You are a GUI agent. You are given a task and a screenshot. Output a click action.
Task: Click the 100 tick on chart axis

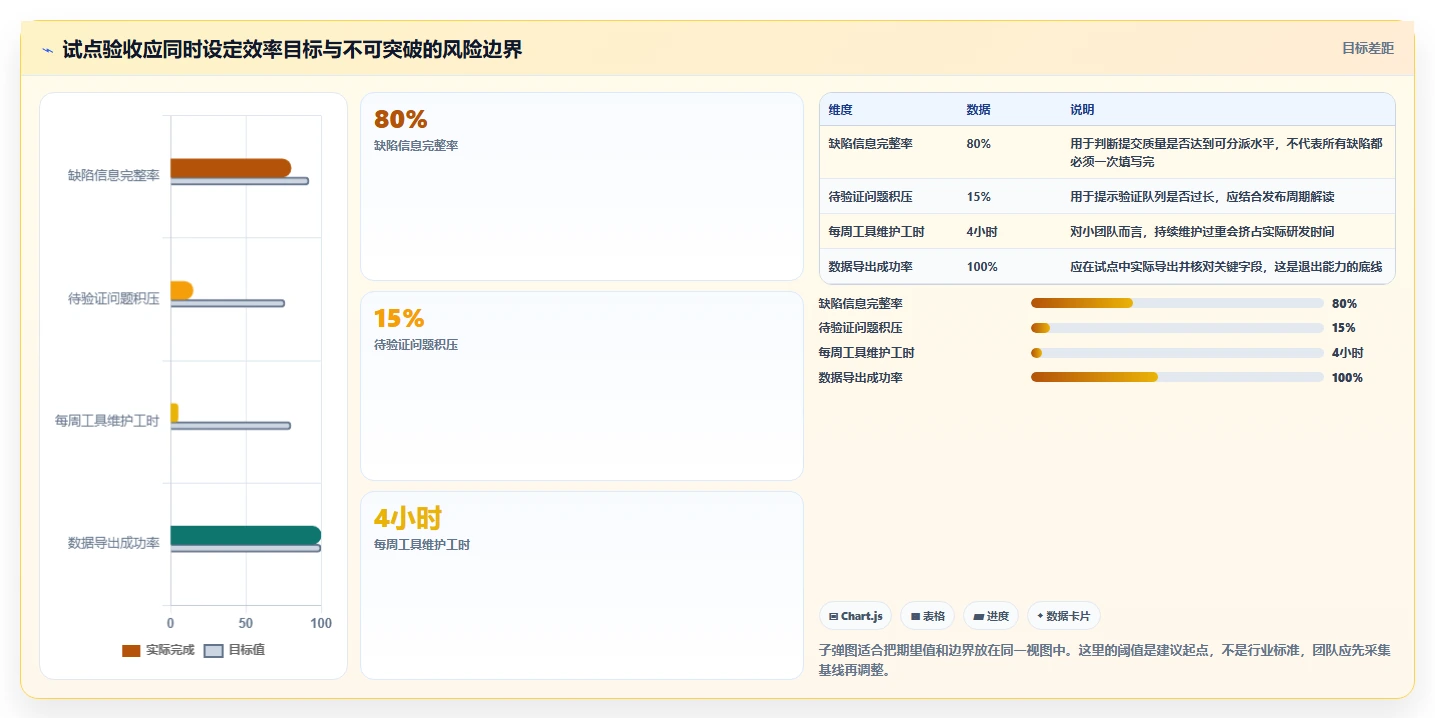click(x=321, y=623)
